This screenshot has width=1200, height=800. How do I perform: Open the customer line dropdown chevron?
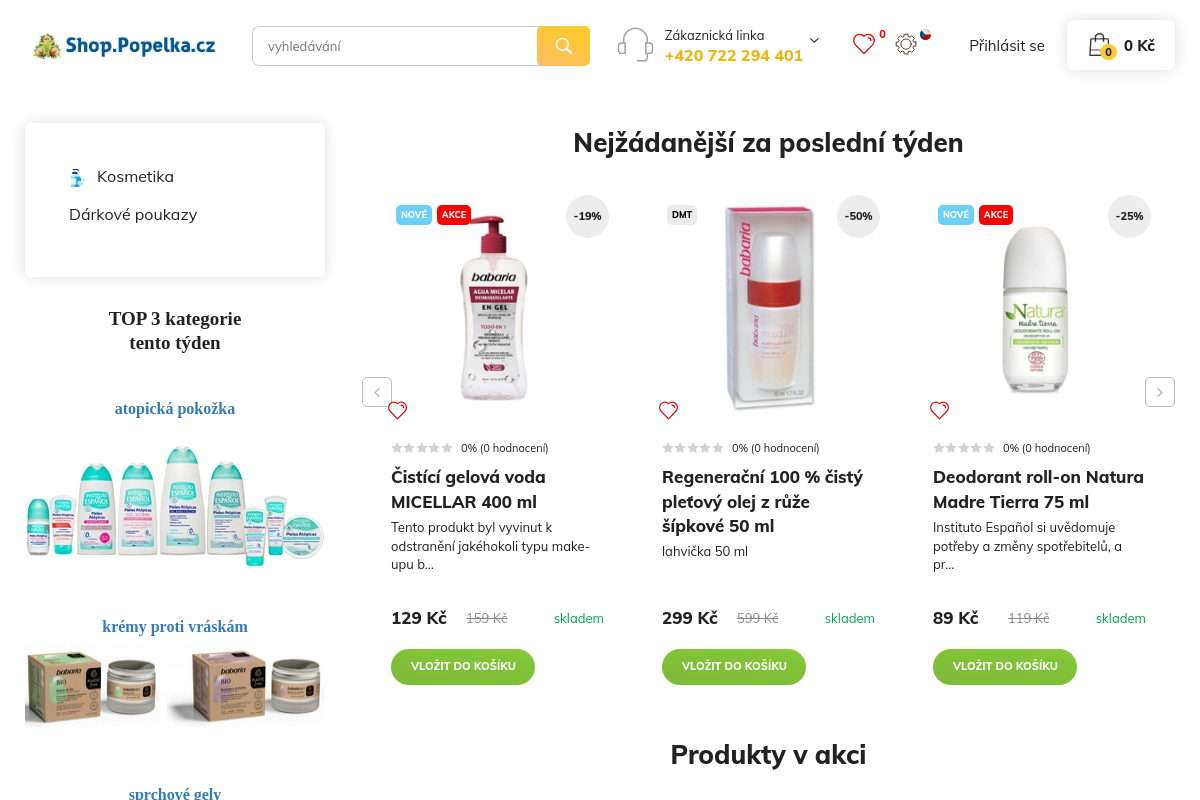point(813,40)
